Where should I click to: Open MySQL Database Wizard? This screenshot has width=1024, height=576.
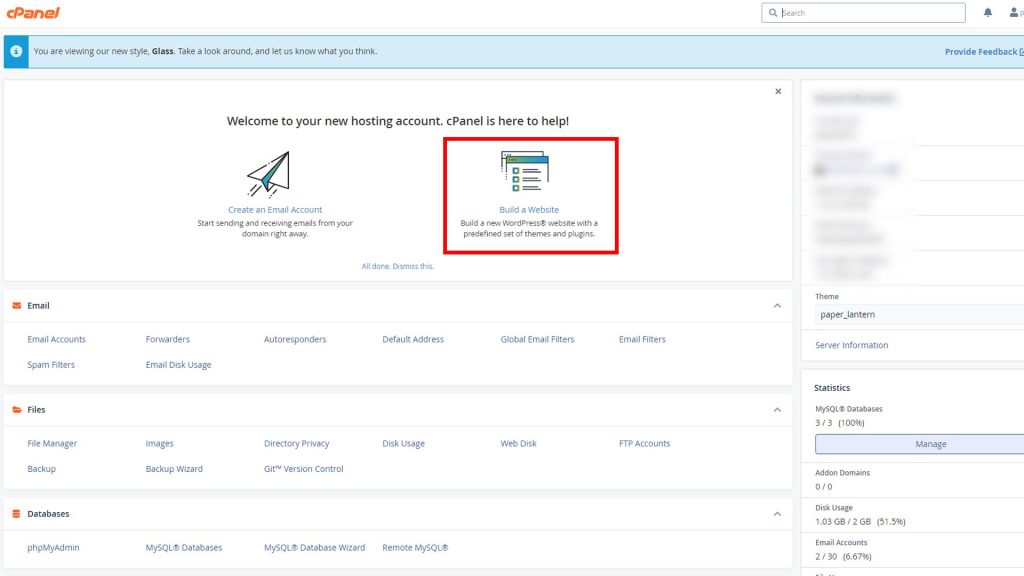314,548
